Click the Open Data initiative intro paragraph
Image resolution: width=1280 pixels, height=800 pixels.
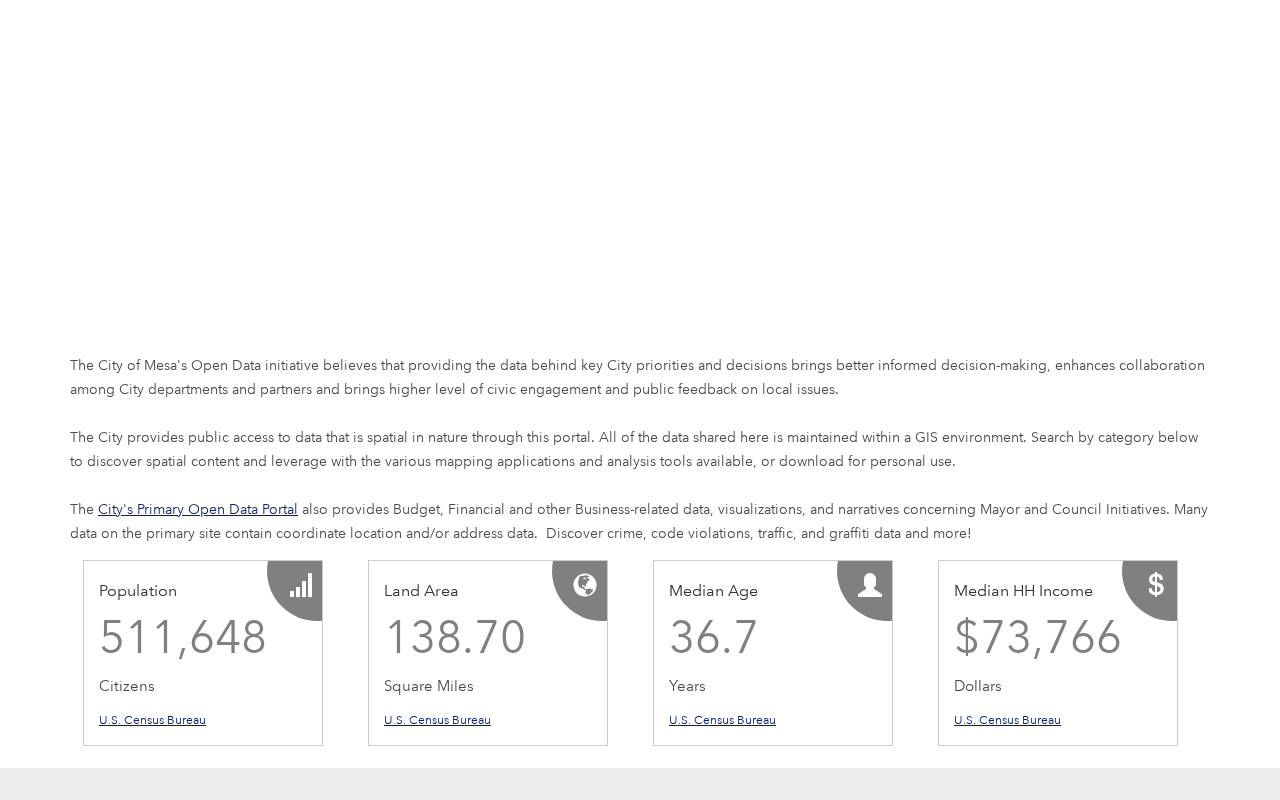[637, 377]
